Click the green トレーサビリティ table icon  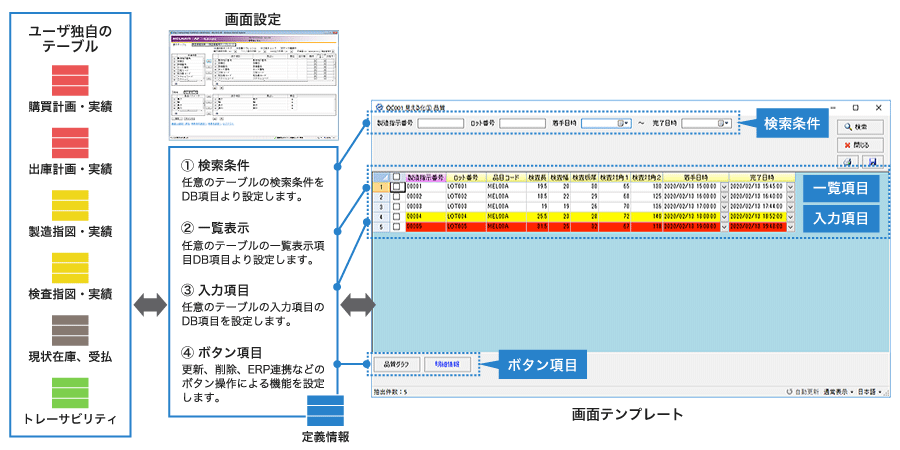point(70,390)
